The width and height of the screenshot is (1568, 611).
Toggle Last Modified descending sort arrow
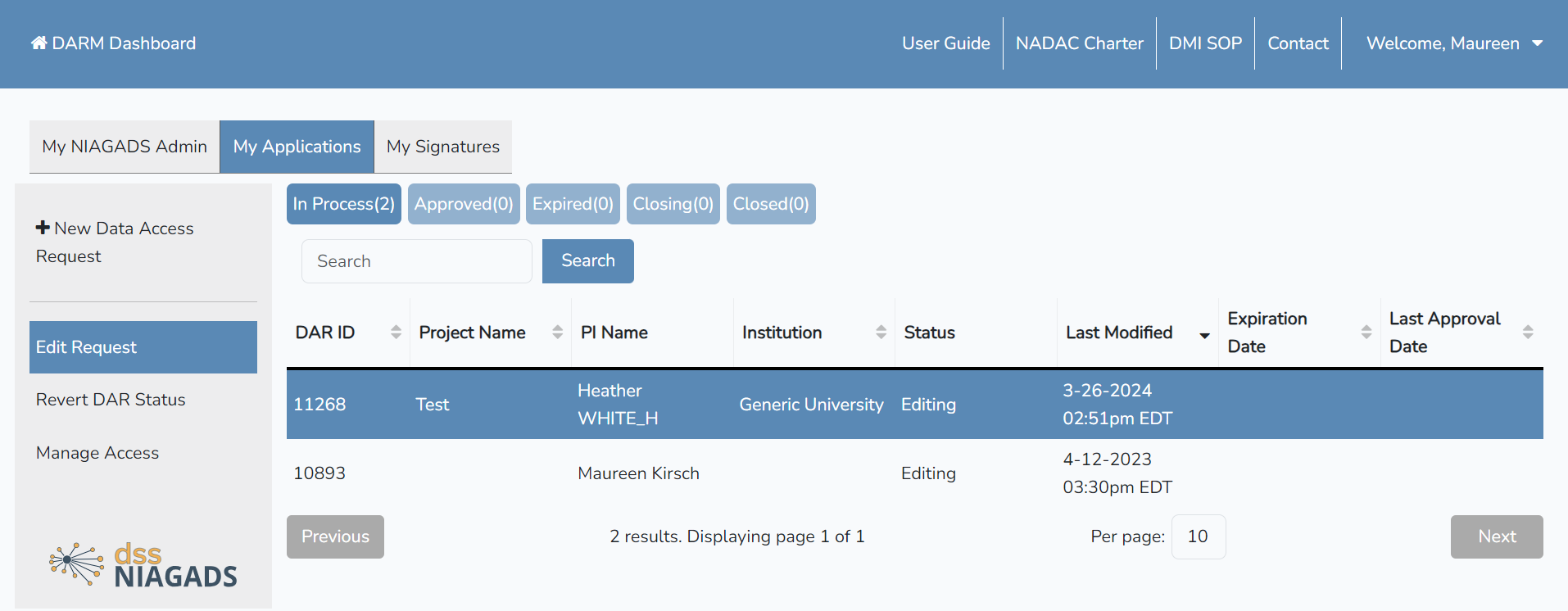1204,335
